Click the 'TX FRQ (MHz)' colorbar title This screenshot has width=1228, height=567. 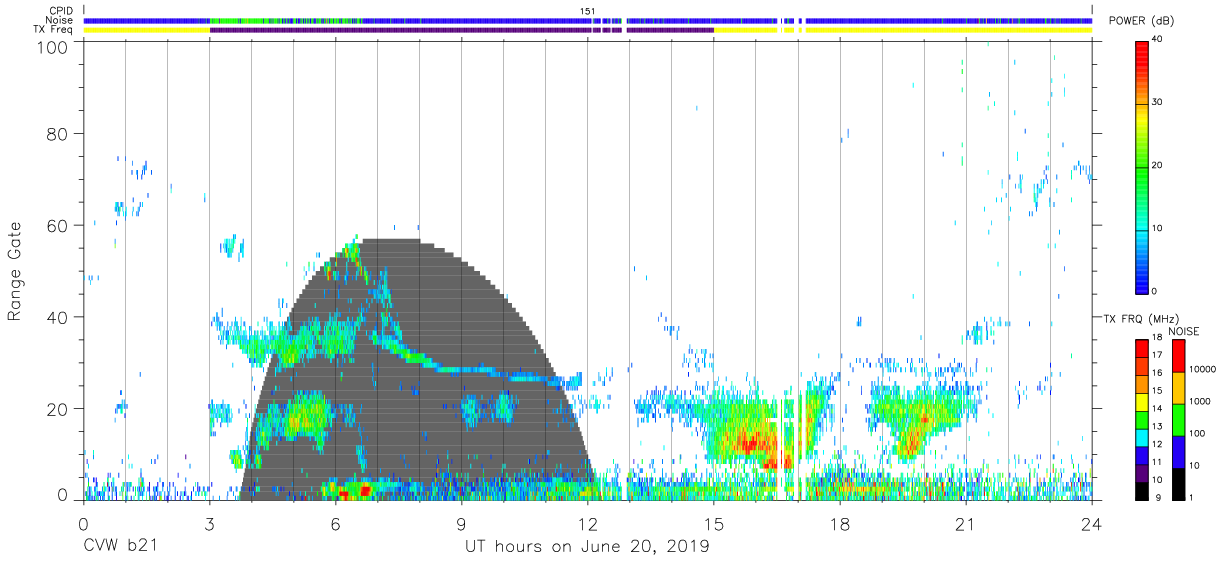pyautogui.click(x=1141, y=319)
